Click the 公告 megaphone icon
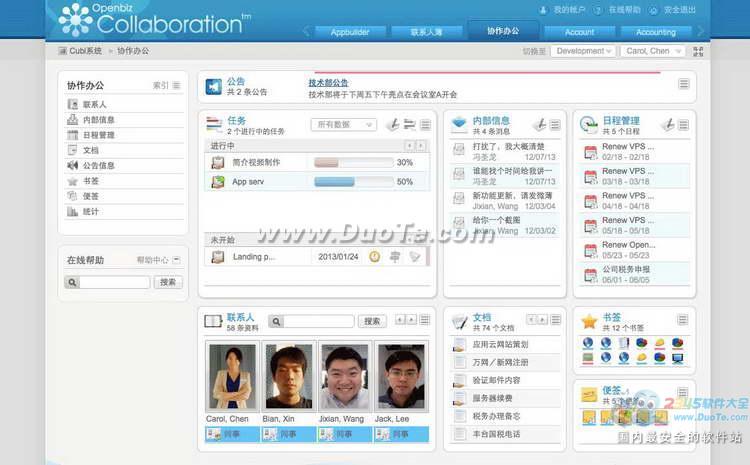Viewport: 750px width, 465px height. pyautogui.click(x=213, y=87)
